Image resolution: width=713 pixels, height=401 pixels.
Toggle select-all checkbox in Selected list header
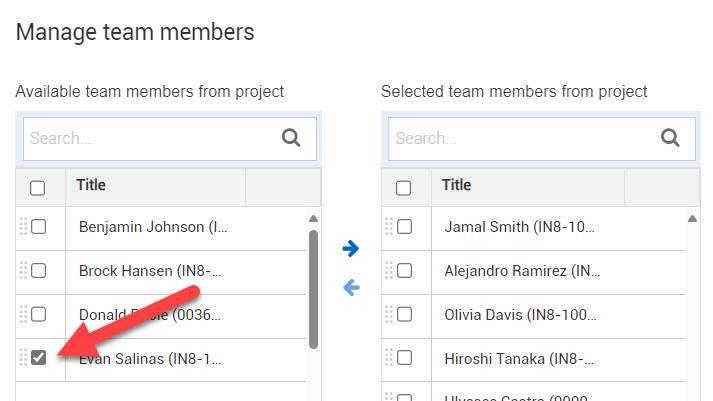404,187
